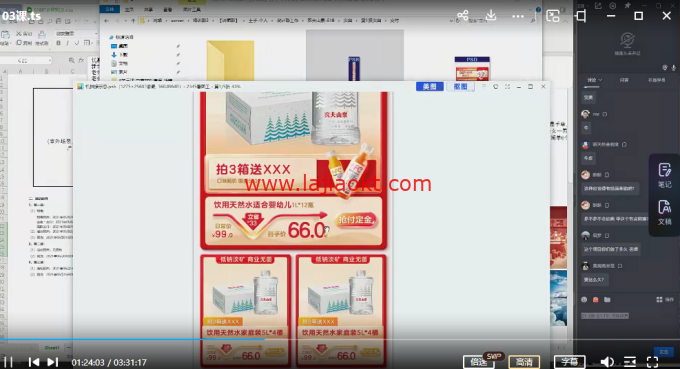Switch to the second chat panel tab
Image resolution: width=680 pixels, height=369 pixels.
pyautogui.click(x=624, y=80)
